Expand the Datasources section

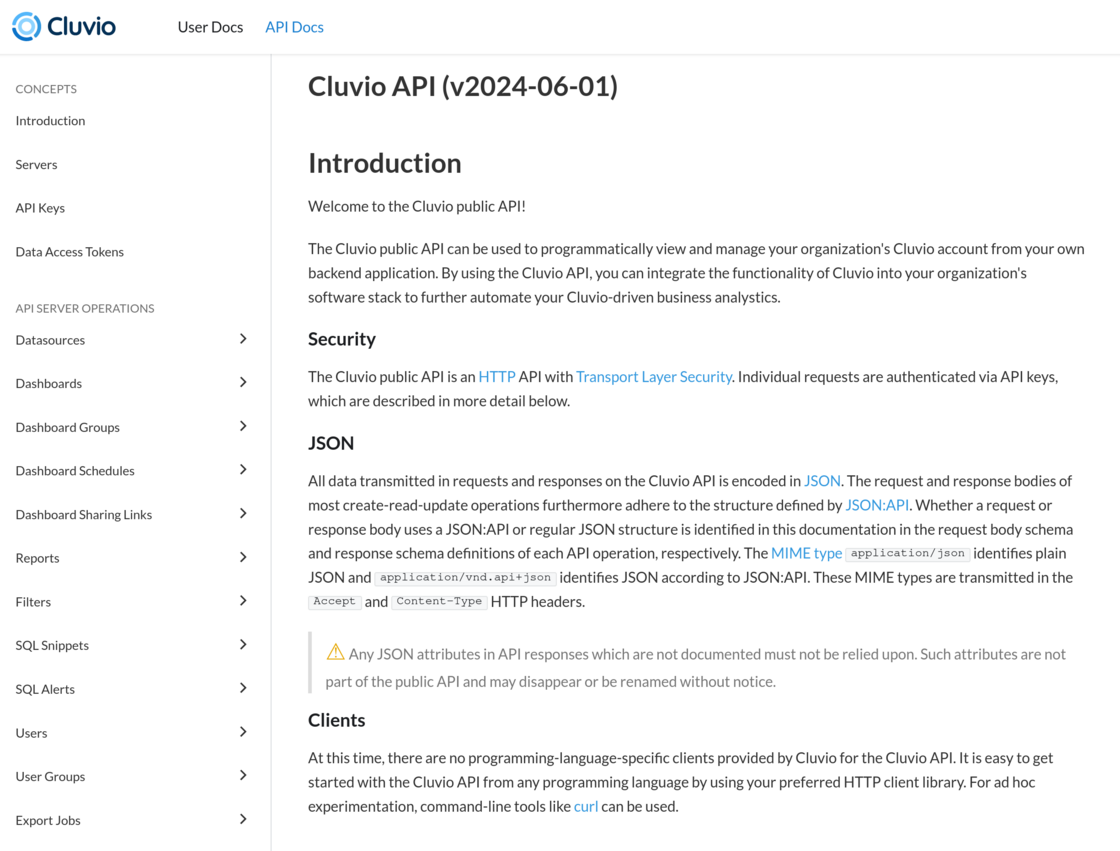242,339
